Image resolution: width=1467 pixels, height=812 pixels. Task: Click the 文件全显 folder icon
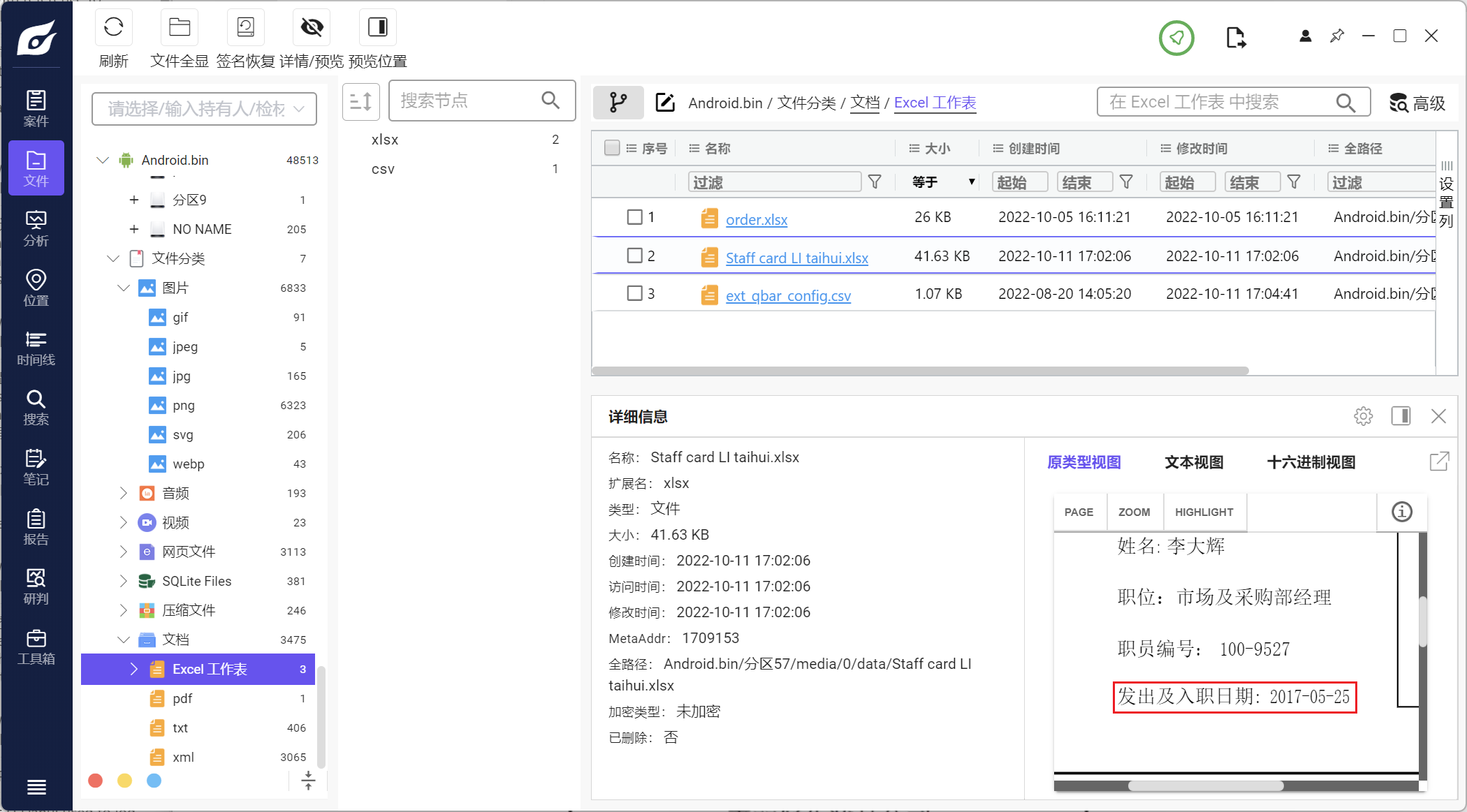(x=180, y=27)
